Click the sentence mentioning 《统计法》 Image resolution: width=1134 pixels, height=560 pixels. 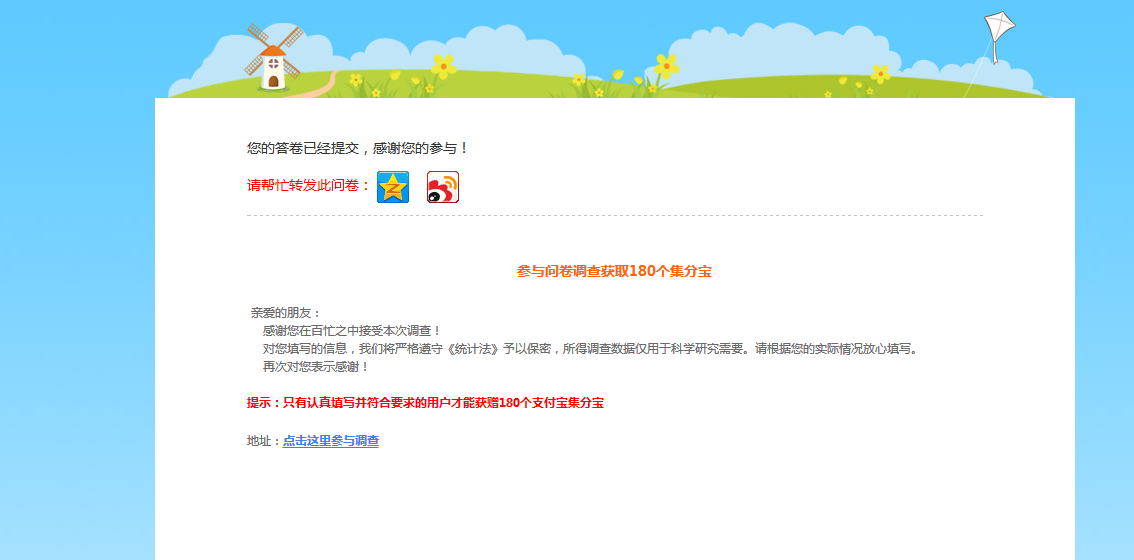point(590,349)
